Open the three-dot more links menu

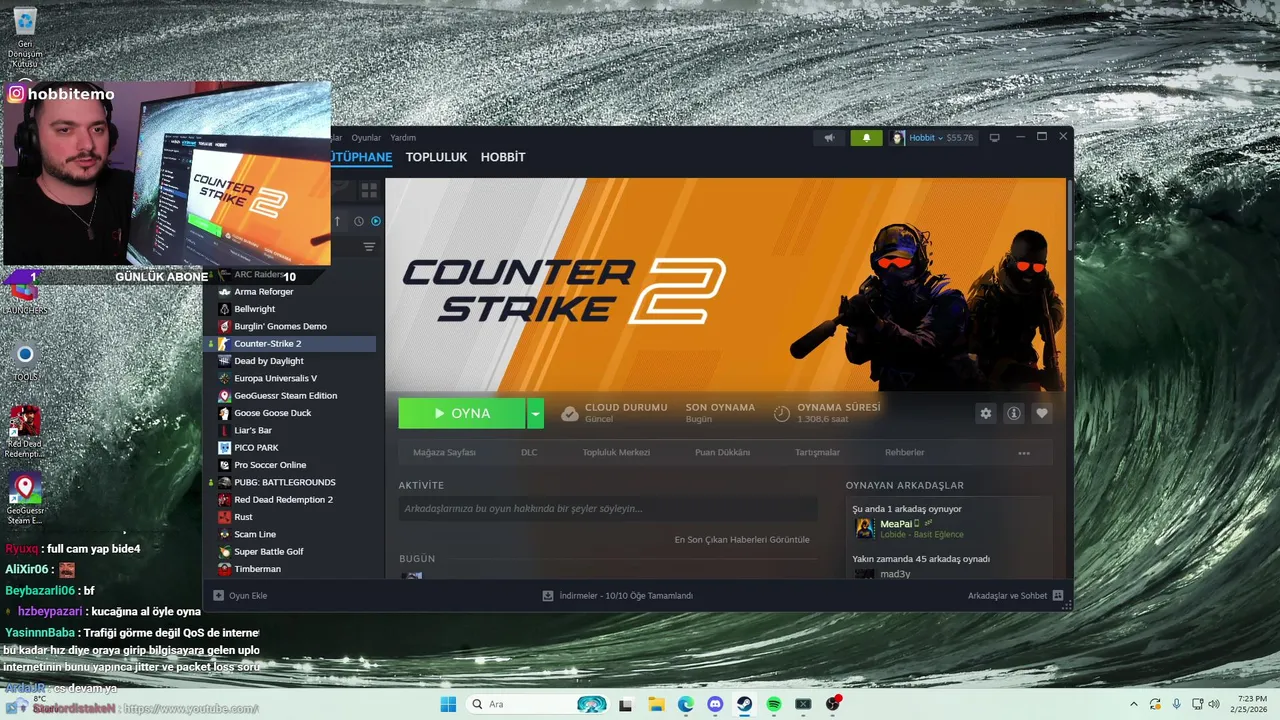(1024, 453)
